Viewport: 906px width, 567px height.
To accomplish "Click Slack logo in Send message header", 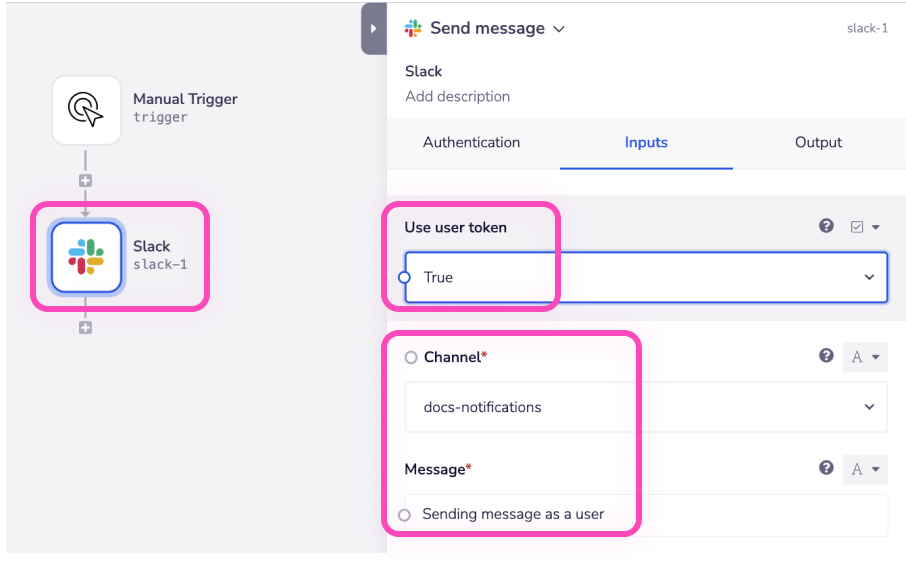I will 413,28.
